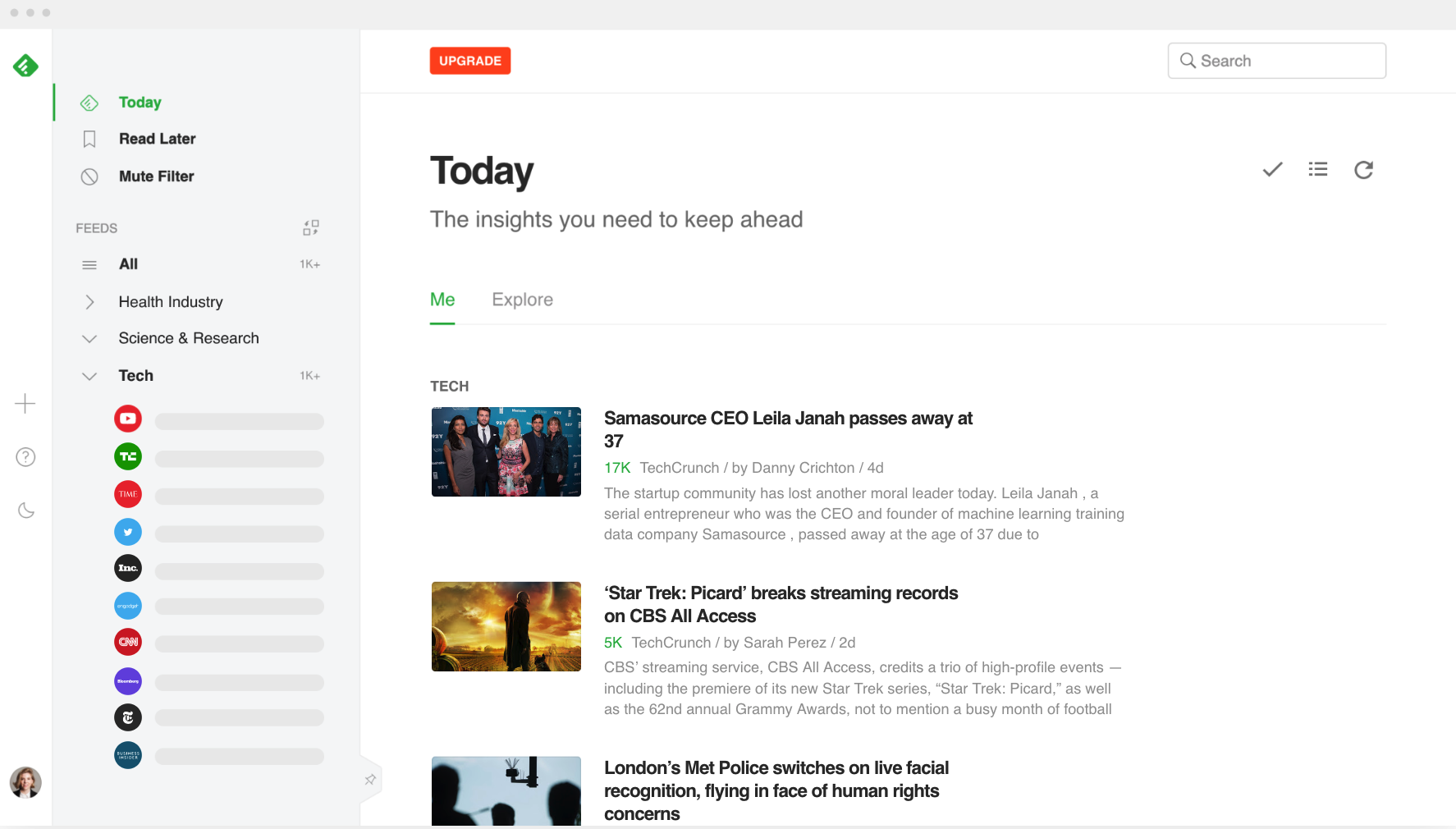Open the TechCrunch feed source
The width and height of the screenshot is (1456, 829).
[128, 456]
